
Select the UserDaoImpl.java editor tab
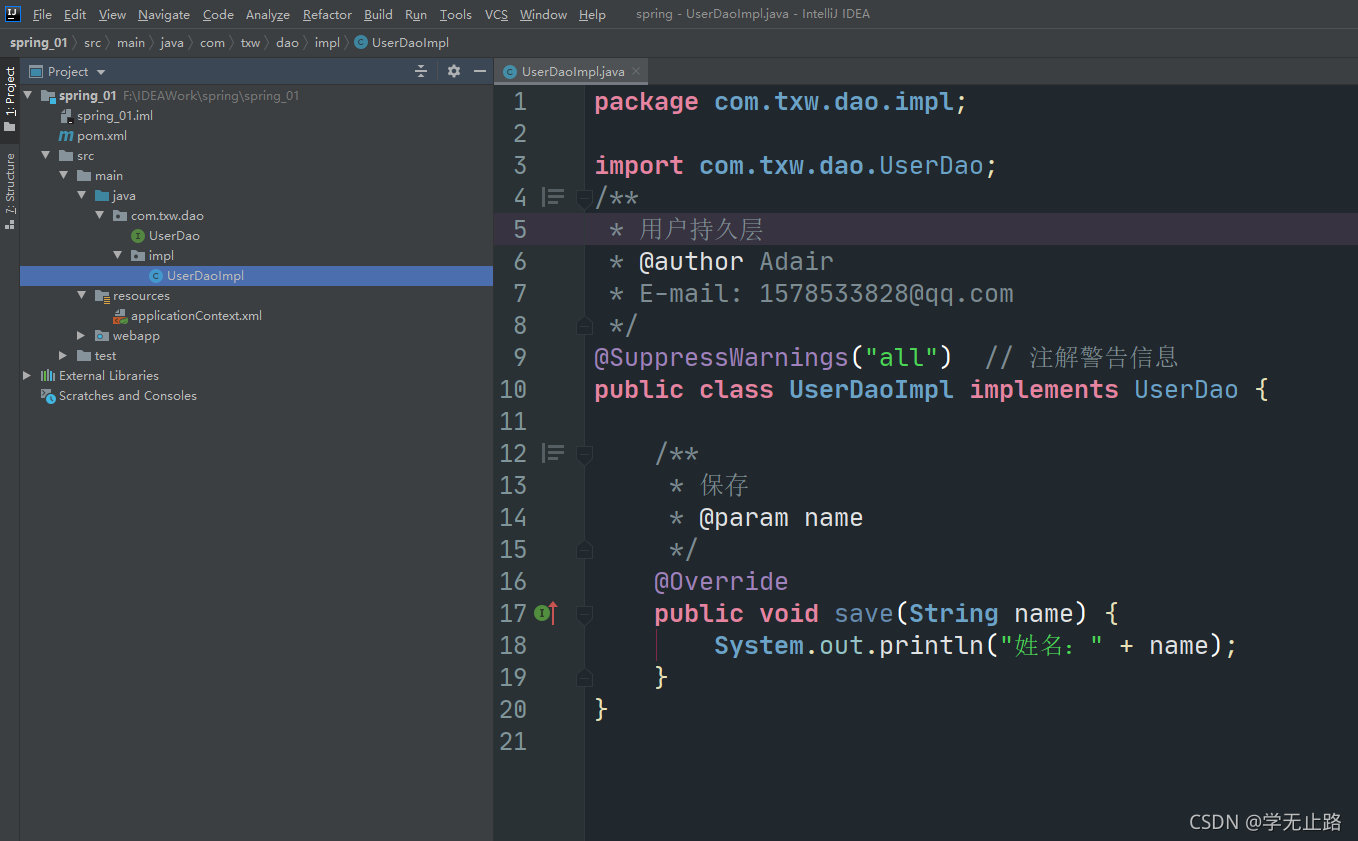click(573, 72)
